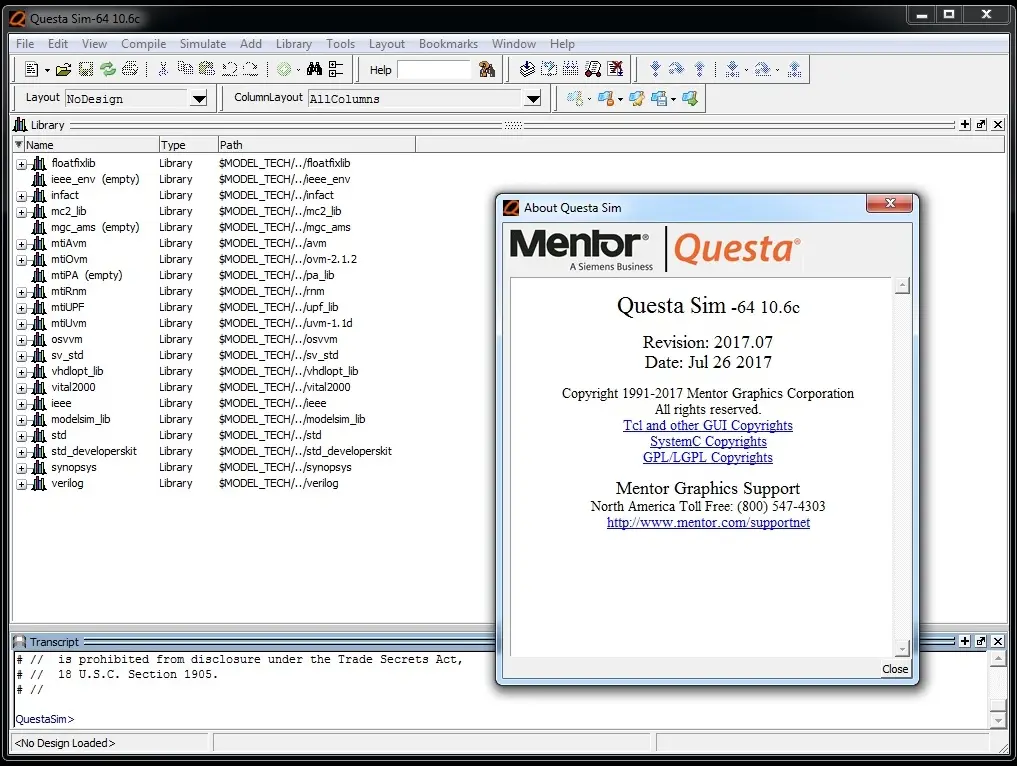This screenshot has height=766, width=1017.
Task: Click the Step Out up-arrow icon
Action: click(699, 69)
